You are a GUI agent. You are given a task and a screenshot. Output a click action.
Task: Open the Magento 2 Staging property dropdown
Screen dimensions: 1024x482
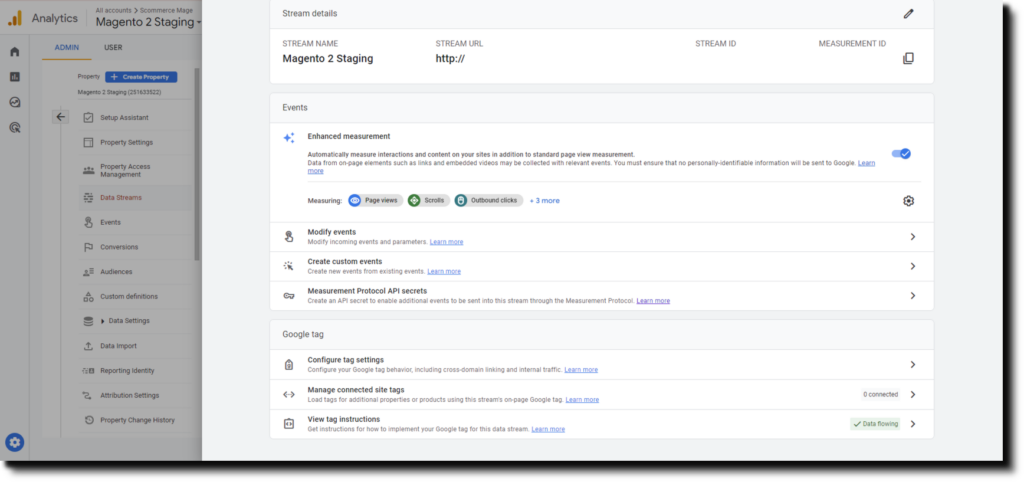click(148, 22)
